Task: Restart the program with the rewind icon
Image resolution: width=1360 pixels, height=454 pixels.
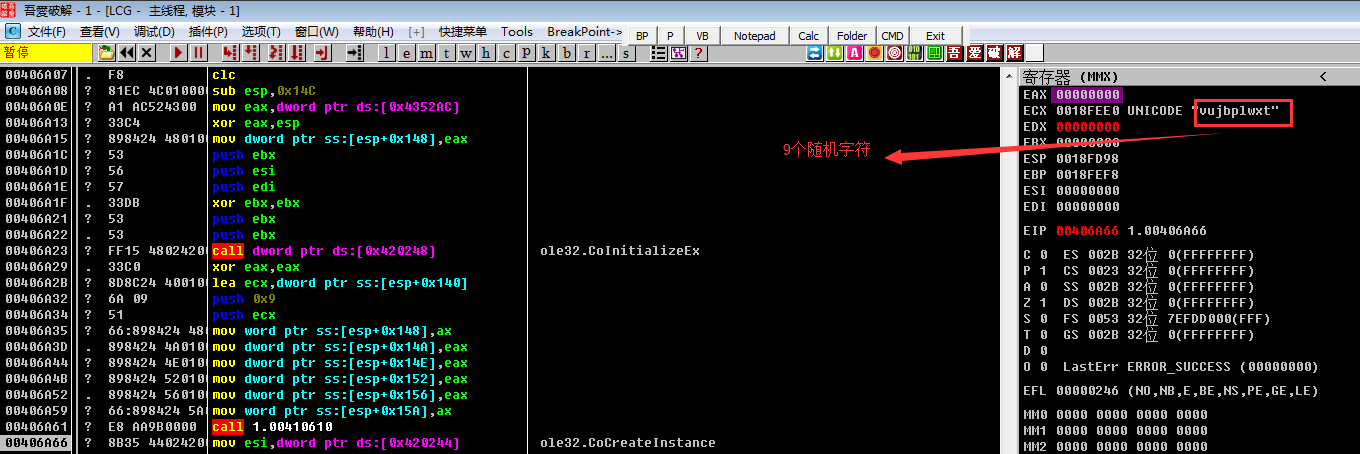Action: [127, 52]
